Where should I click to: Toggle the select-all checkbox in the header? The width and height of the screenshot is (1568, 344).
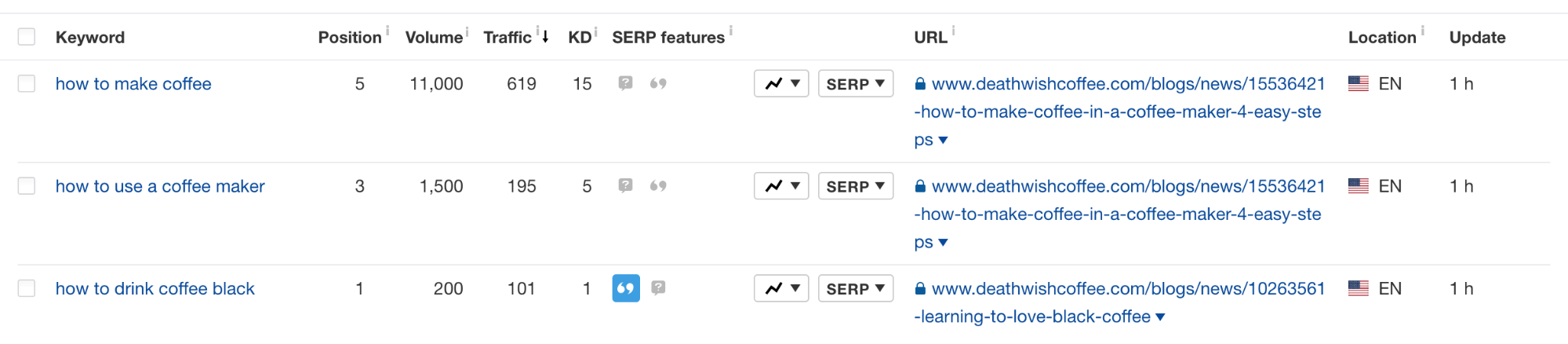27,37
